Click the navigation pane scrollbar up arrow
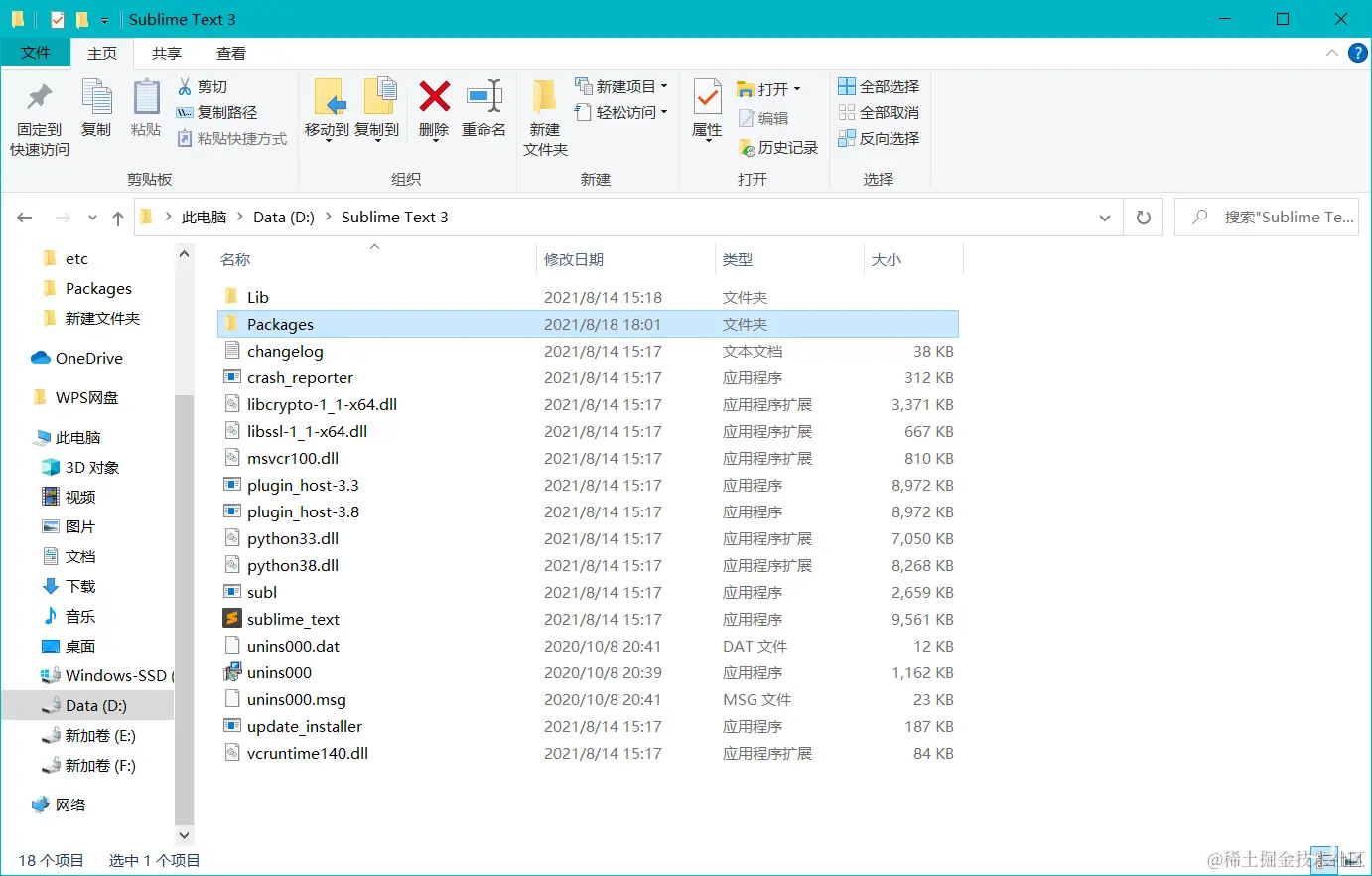1372x876 pixels. pos(184,255)
